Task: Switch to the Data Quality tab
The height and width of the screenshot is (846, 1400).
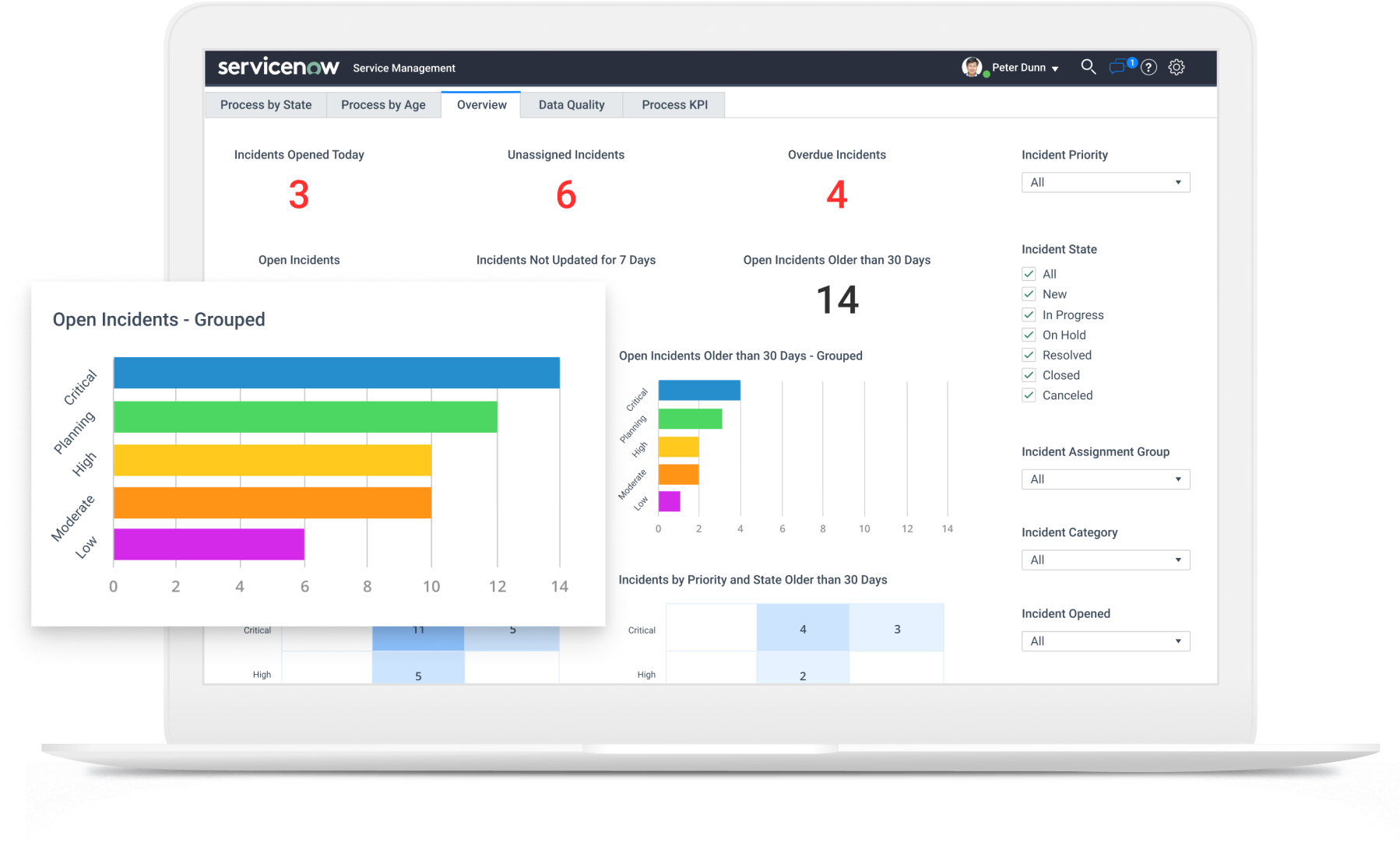Action: (571, 105)
